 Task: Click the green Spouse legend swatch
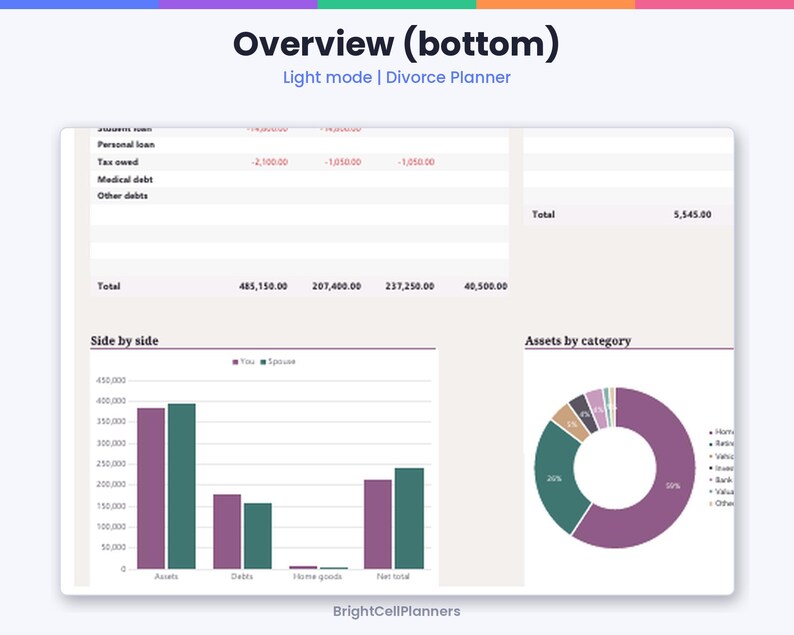(263, 362)
